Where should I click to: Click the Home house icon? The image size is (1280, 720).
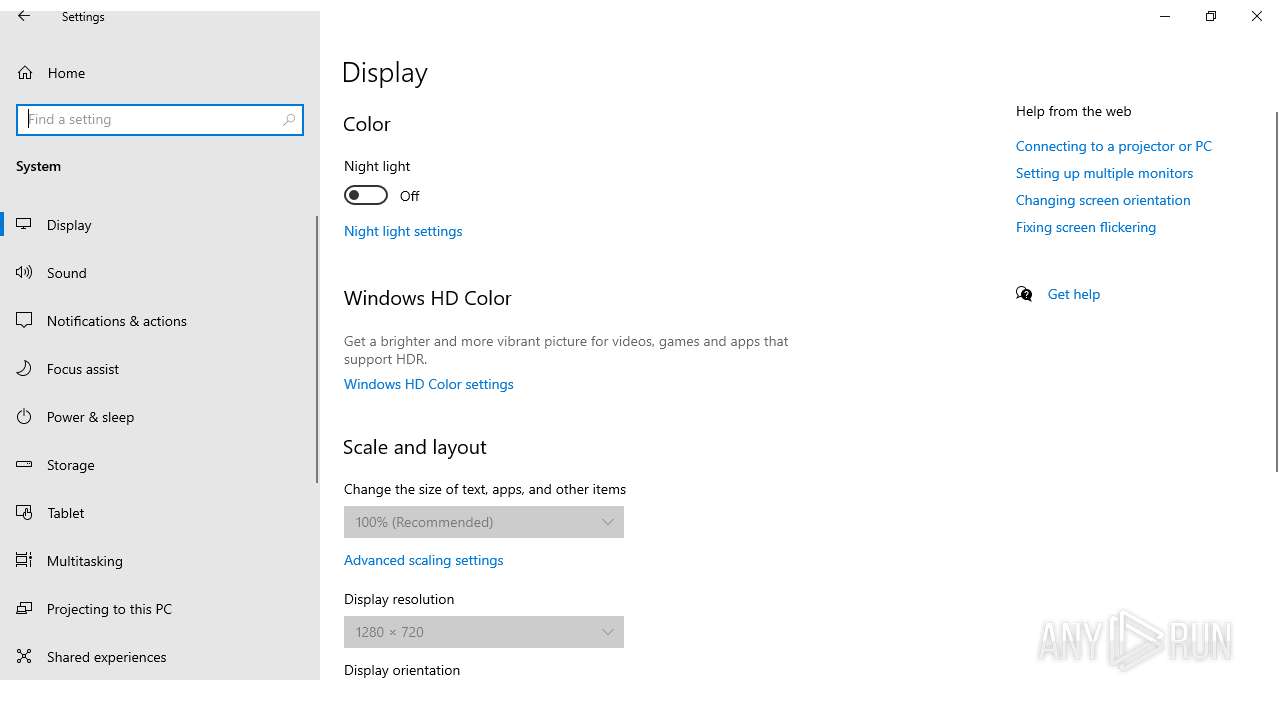[25, 73]
